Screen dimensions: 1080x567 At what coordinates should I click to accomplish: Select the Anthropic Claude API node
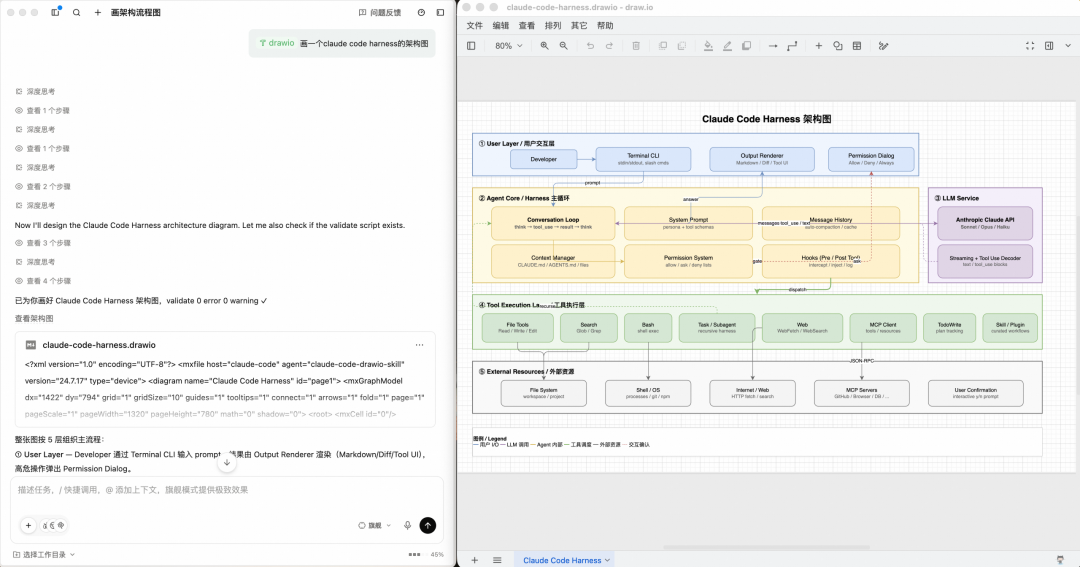coord(985,223)
